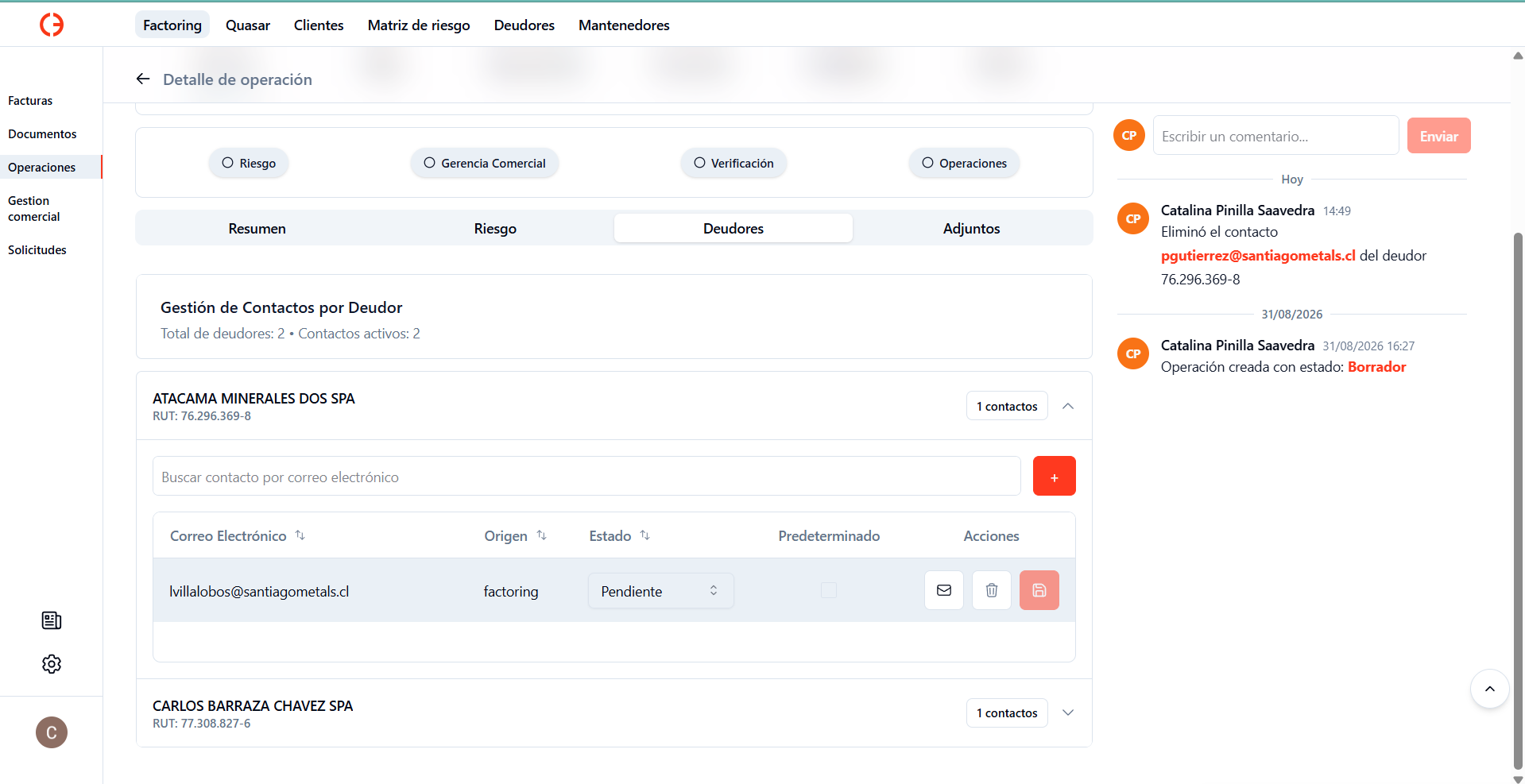1525x784 pixels.
Task: Sort by Origen column arrows
Action: point(542,535)
